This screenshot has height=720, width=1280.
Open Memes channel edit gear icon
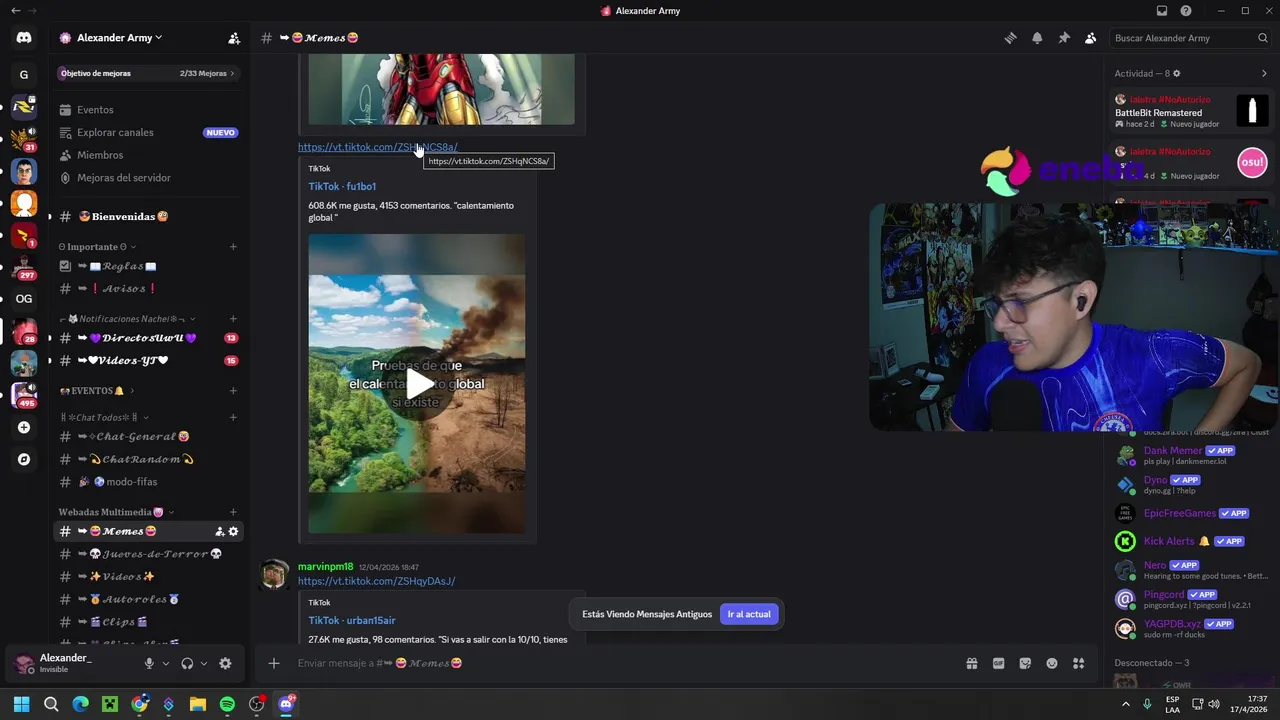point(234,531)
